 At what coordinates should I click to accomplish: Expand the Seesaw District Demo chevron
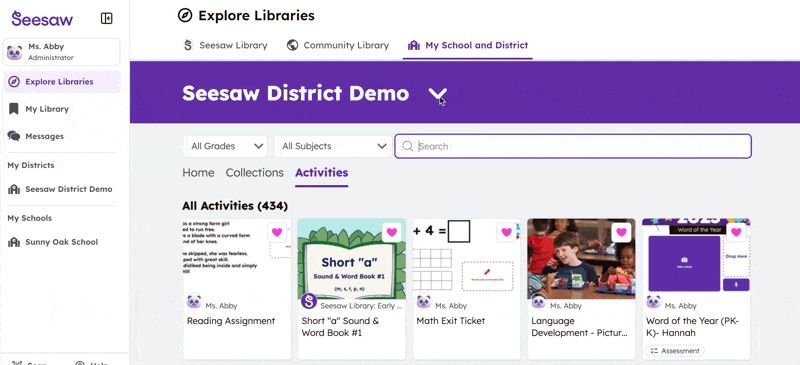click(437, 94)
